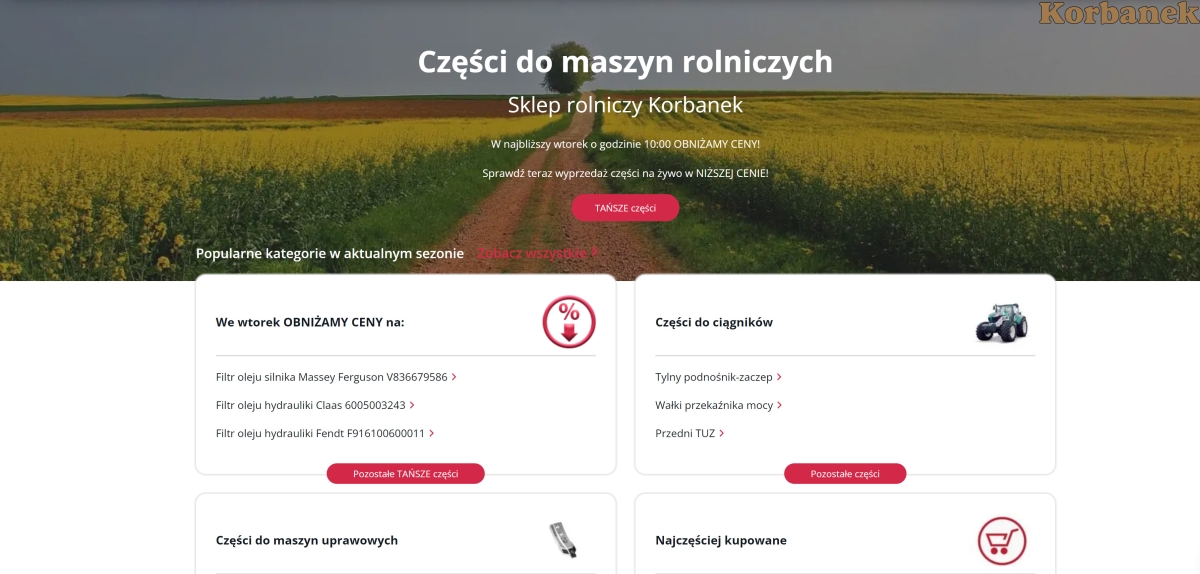
Task: Click the tillage machine part icon
Action: [x=565, y=541]
